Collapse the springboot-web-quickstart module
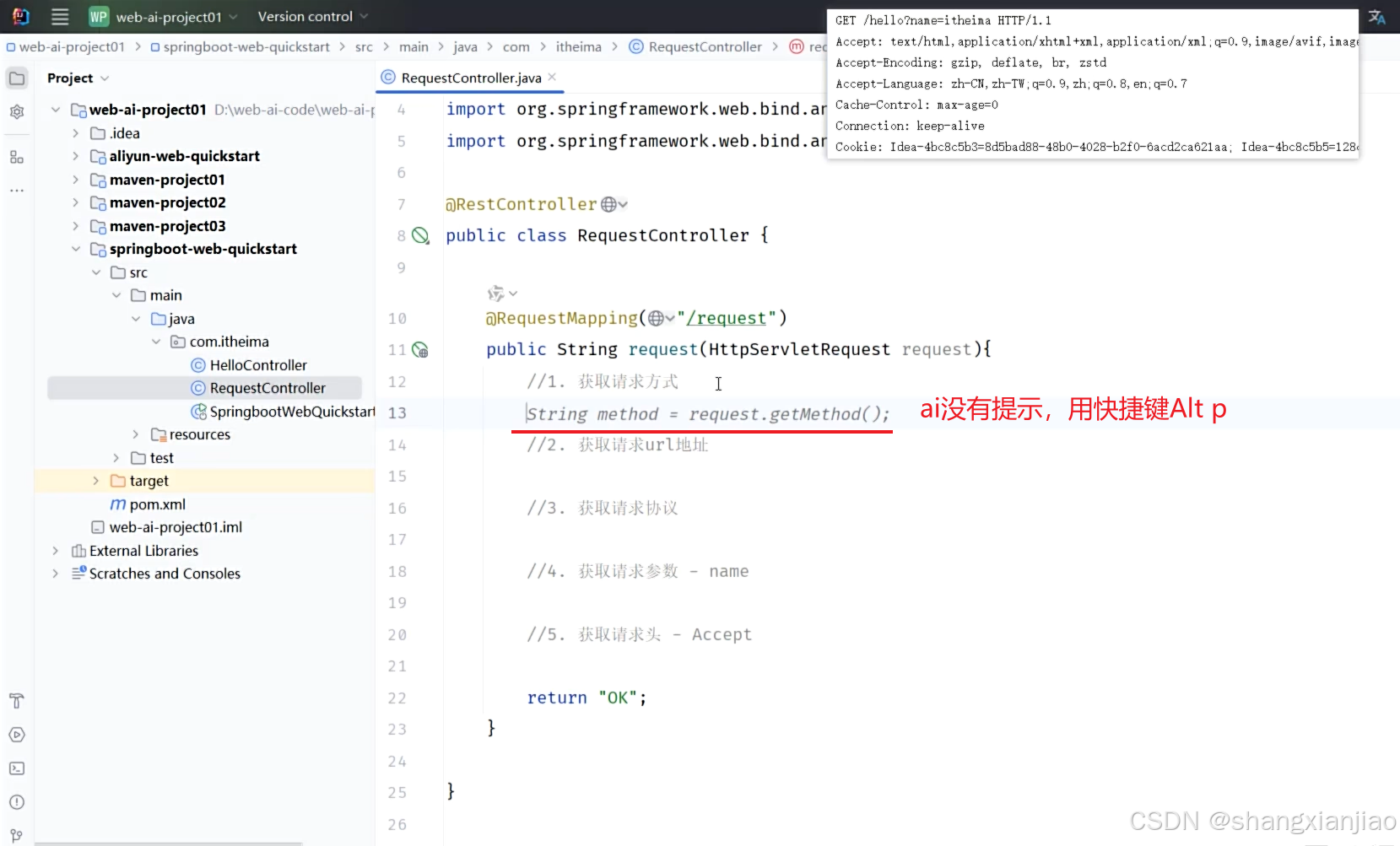Viewport: 1400px width, 846px height. pyautogui.click(x=76, y=249)
